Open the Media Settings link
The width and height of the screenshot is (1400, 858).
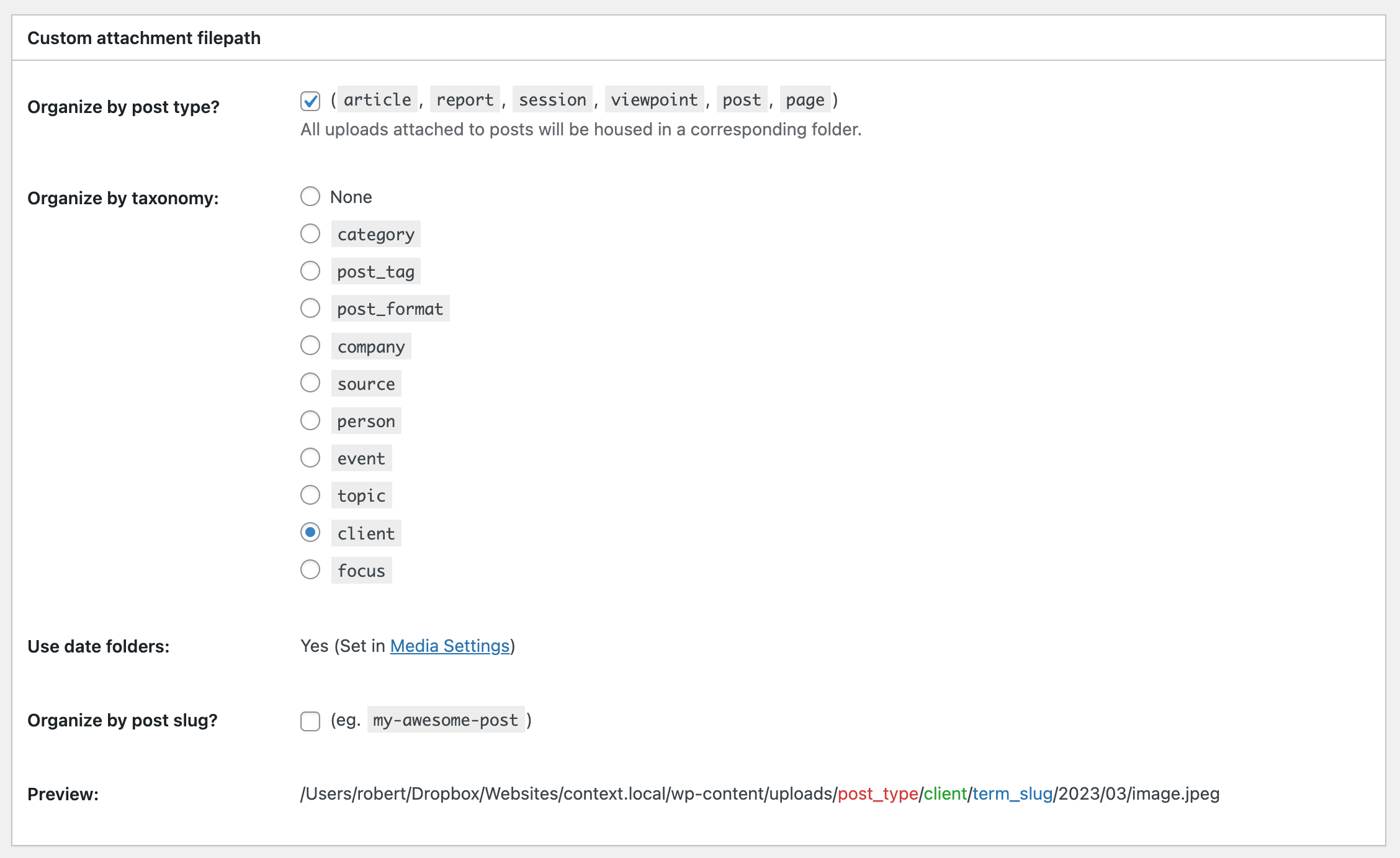[449, 646]
